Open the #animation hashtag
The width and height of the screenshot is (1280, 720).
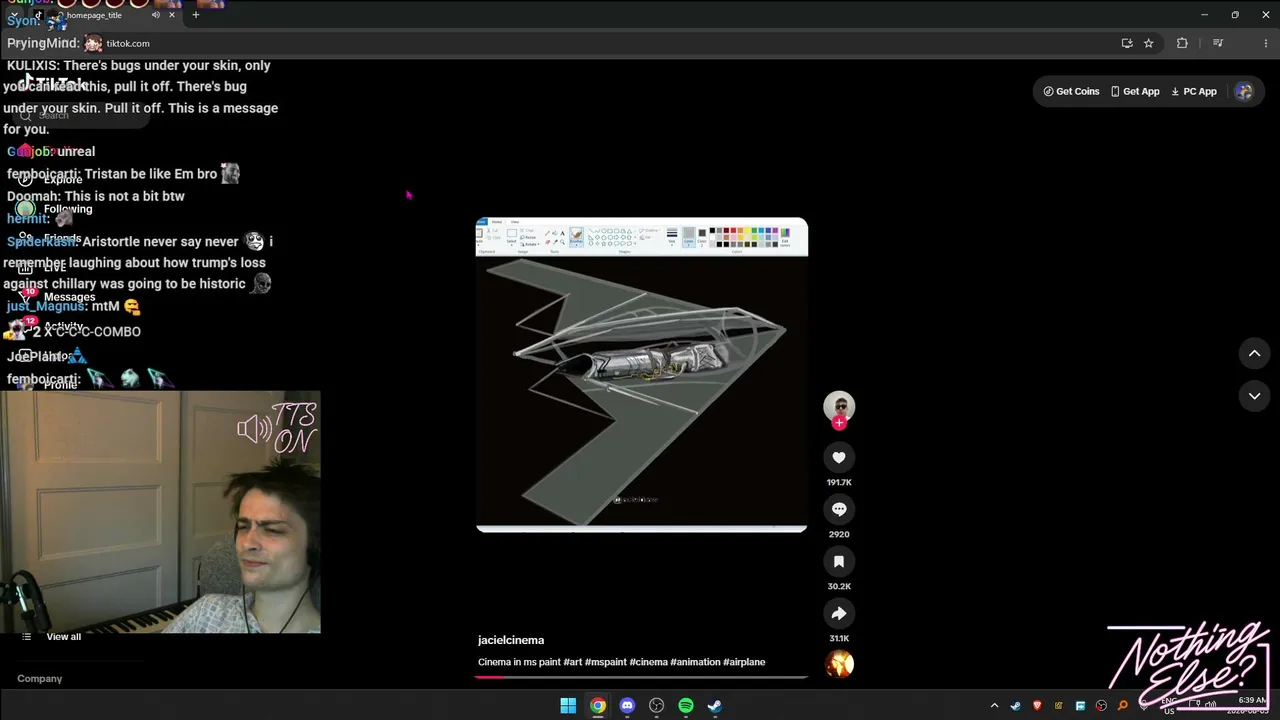[x=695, y=662]
